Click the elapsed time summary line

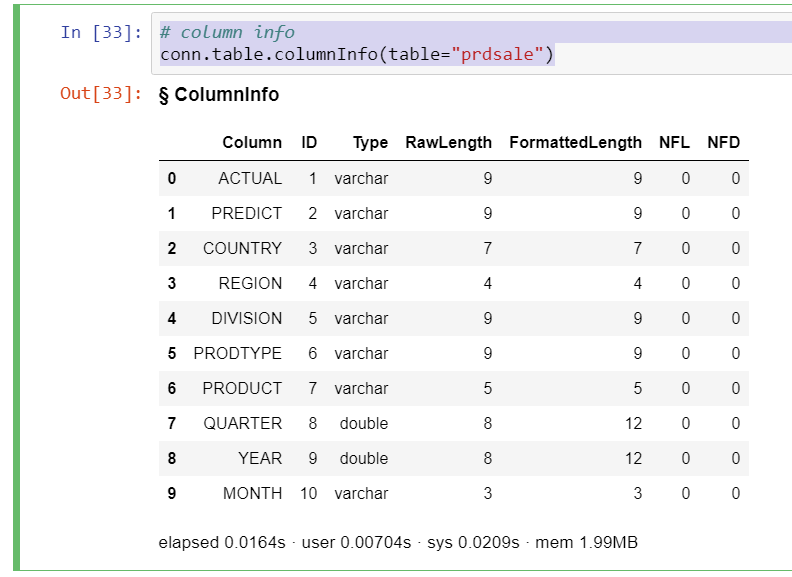coord(398,543)
